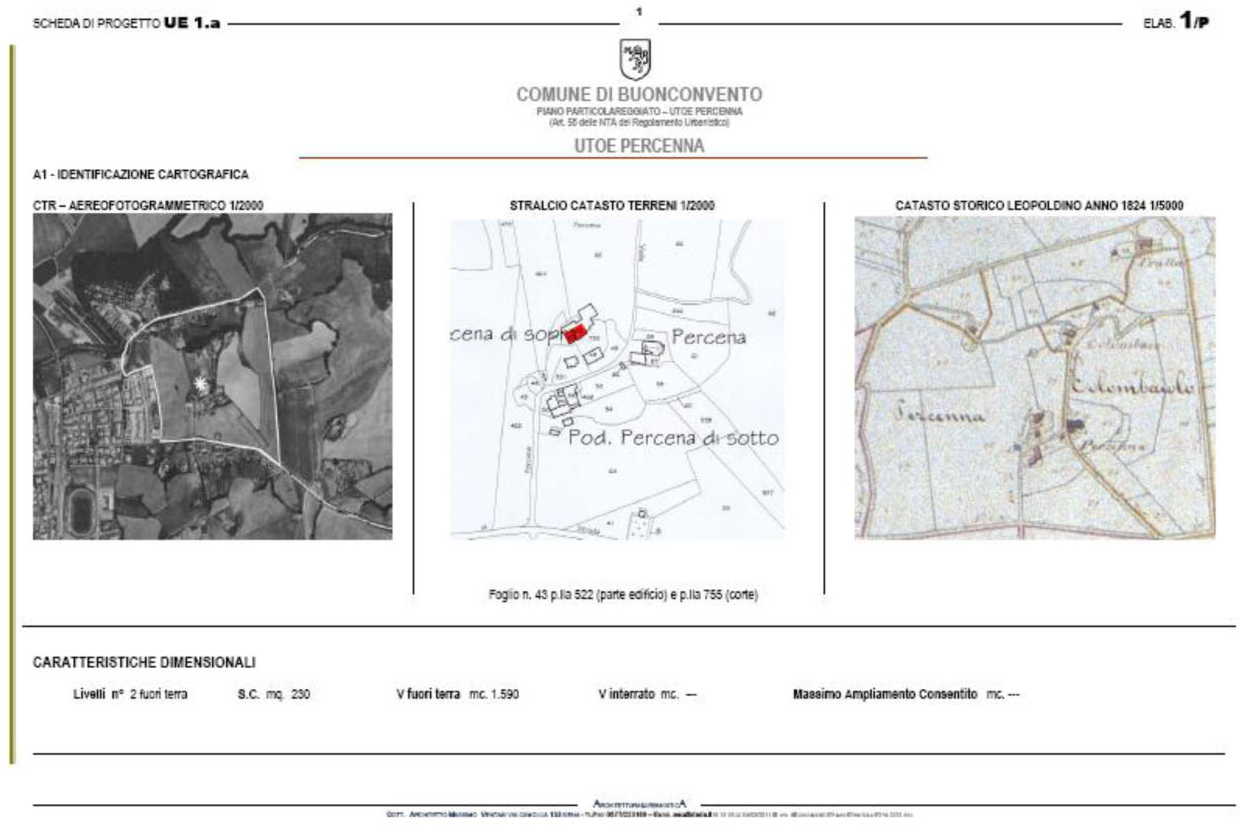Click the 'ArchitetturaUrbanisticA' footer label
Screen dimensions: 1240x825
640,803
